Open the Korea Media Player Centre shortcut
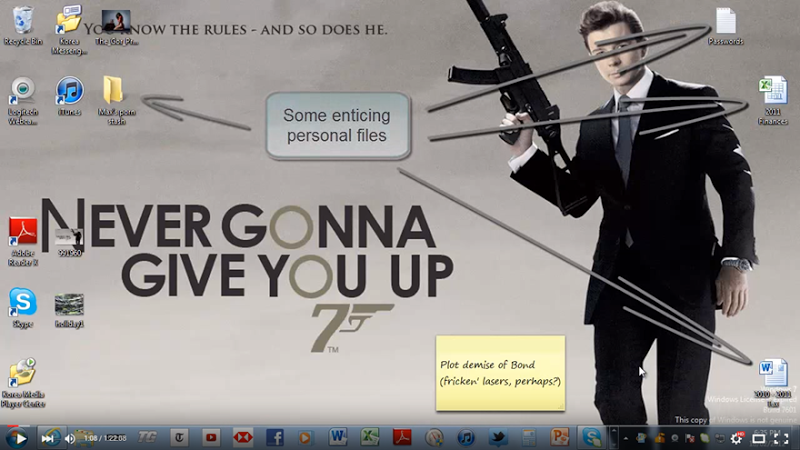 (23, 383)
